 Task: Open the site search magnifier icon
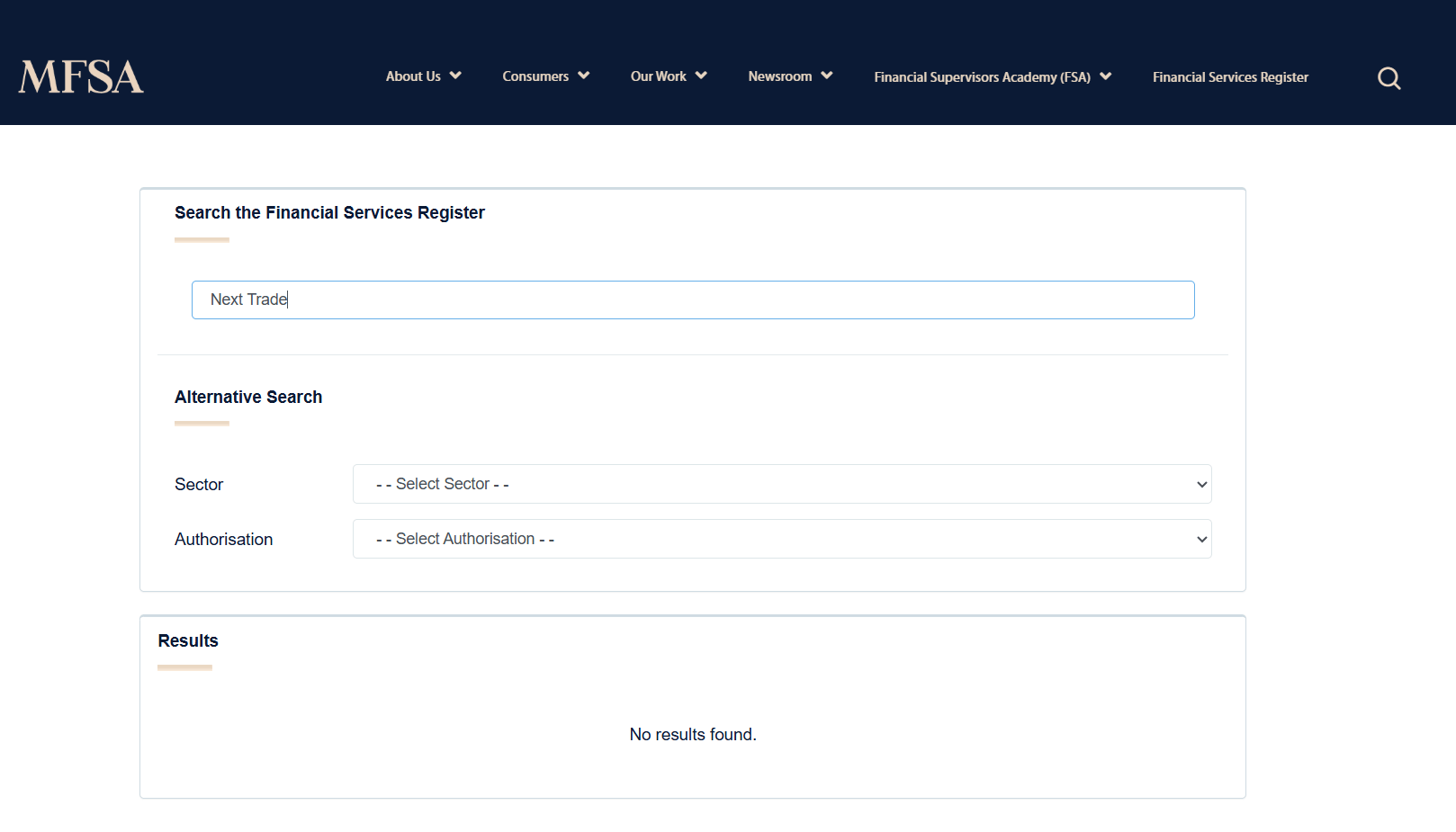coord(1389,78)
